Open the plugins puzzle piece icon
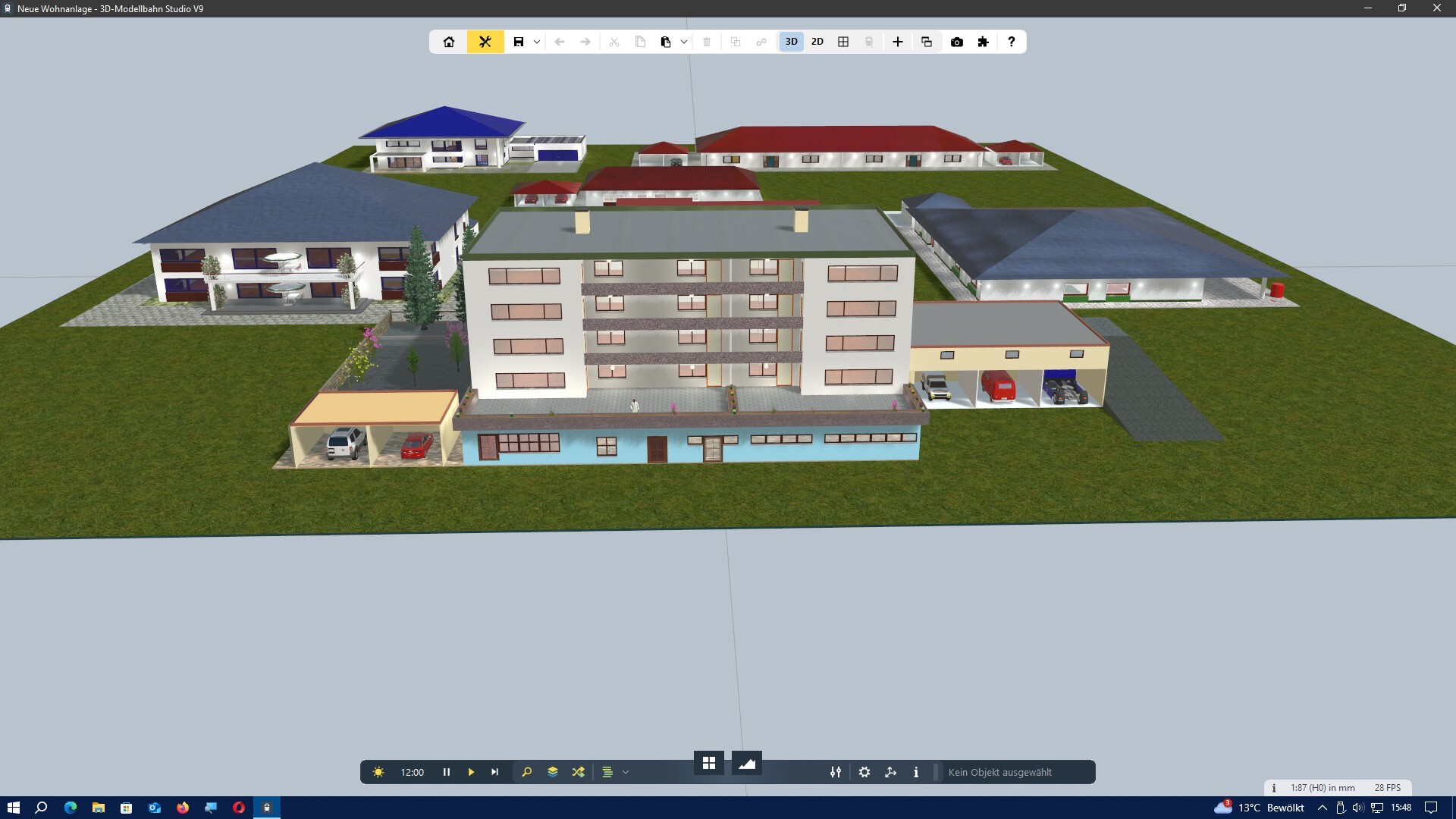This screenshot has height=819, width=1456. click(x=983, y=42)
